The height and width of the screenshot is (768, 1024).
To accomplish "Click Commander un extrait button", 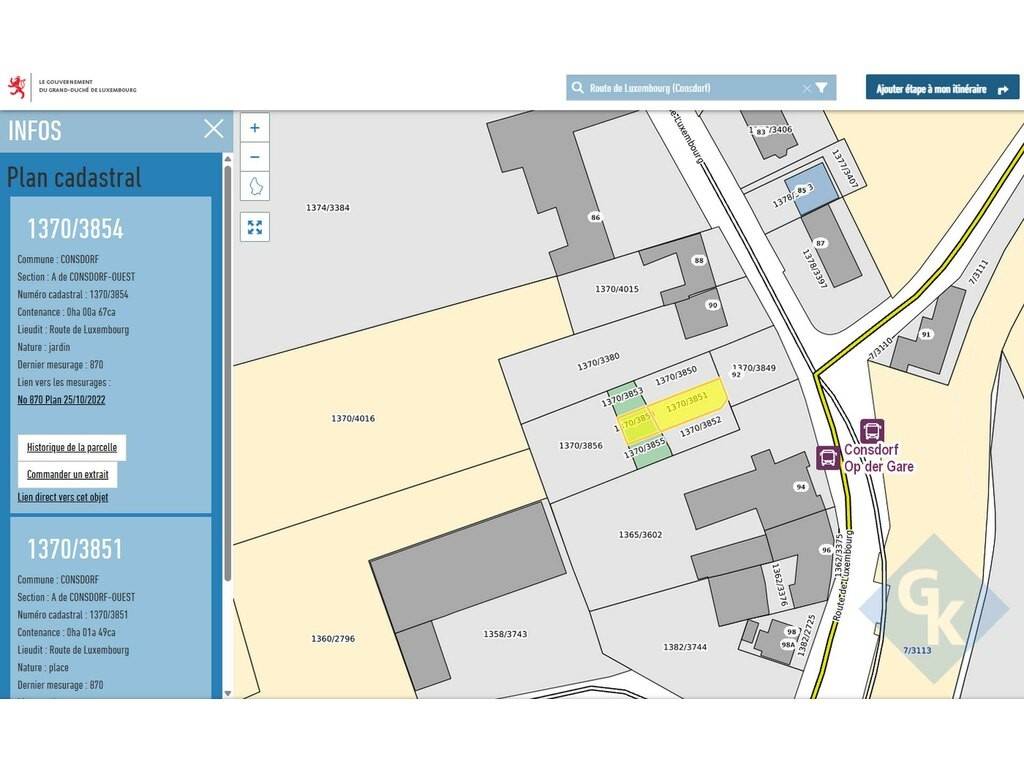I will 67,474.
